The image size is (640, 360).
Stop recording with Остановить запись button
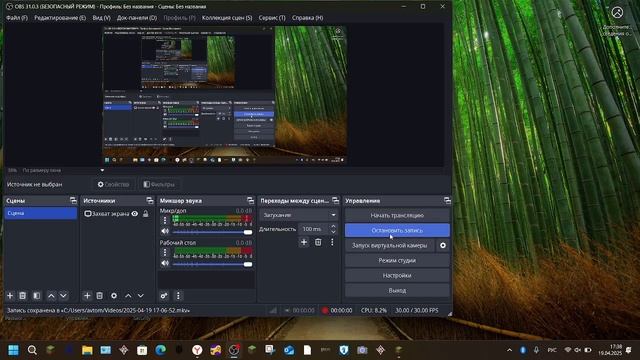tap(397, 230)
